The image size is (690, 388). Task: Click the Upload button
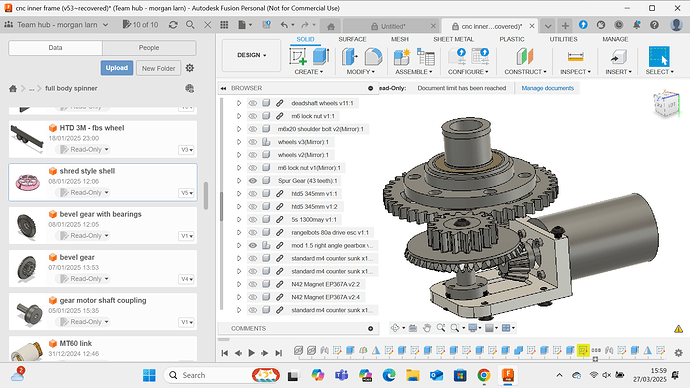pos(117,68)
